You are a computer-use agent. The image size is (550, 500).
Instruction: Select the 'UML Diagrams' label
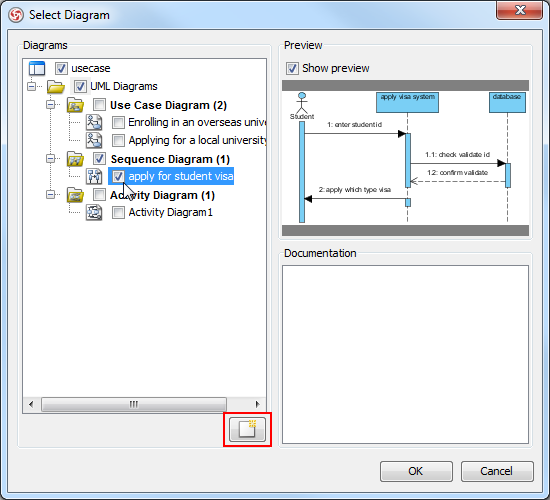(124, 86)
